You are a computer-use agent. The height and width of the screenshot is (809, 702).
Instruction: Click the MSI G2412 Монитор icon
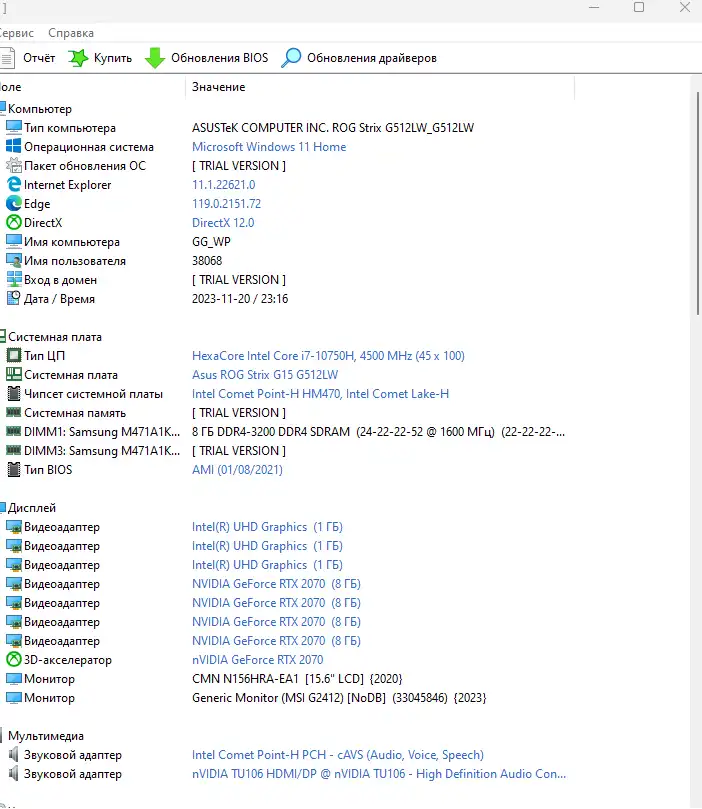click(x=13, y=698)
